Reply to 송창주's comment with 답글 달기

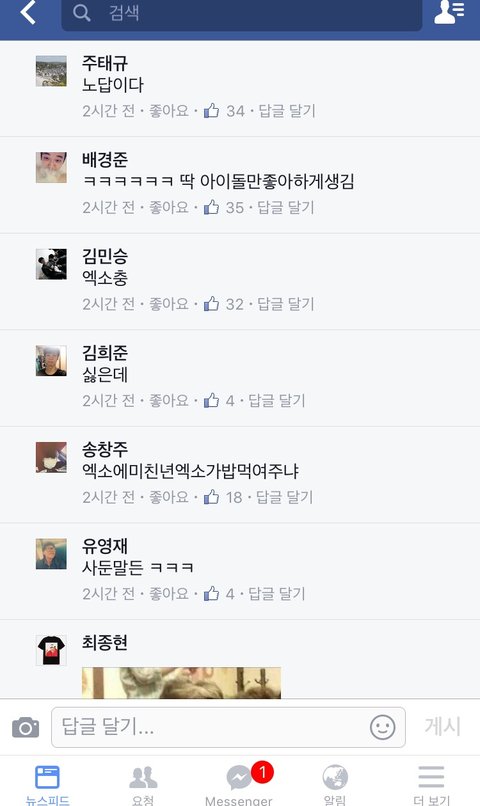284,497
